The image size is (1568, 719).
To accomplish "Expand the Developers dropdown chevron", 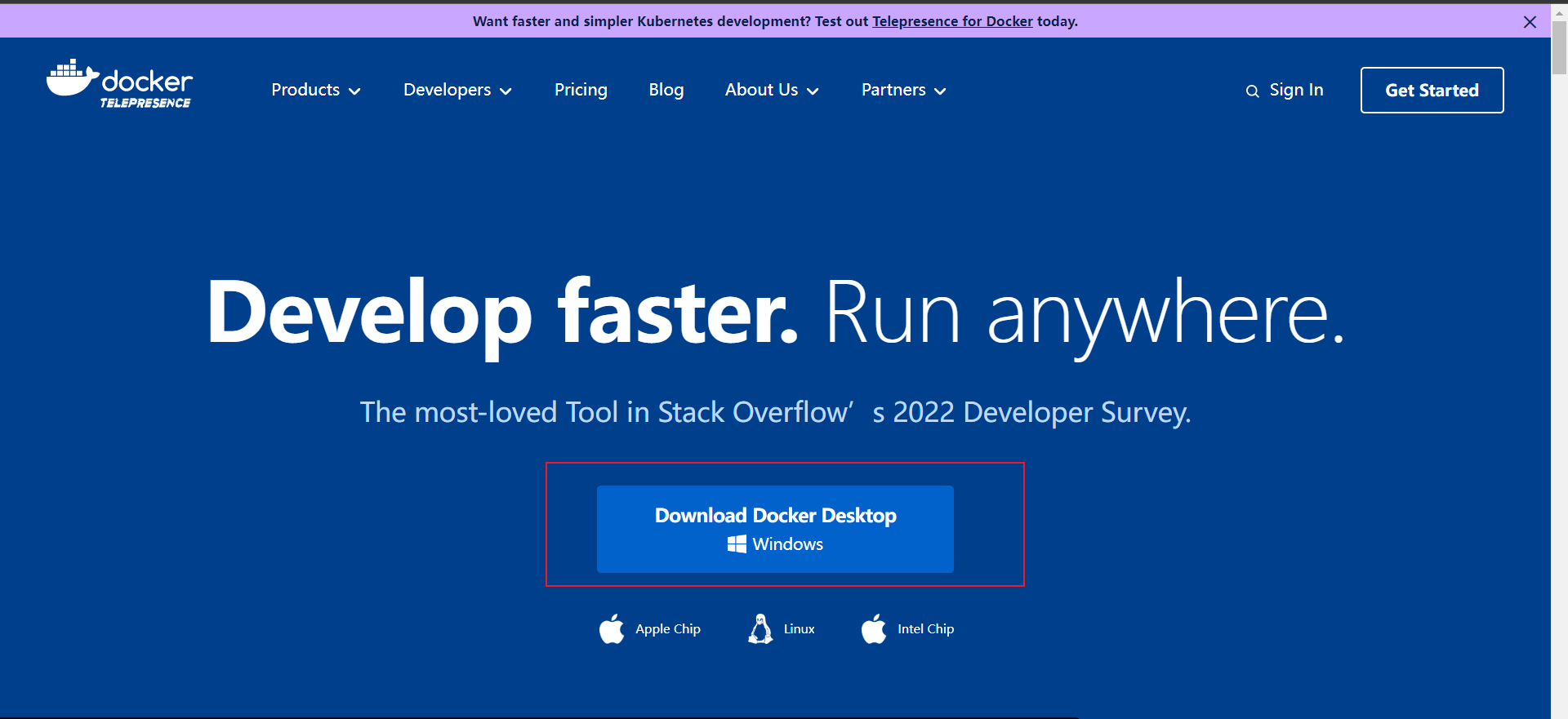I will (x=506, y=91).
